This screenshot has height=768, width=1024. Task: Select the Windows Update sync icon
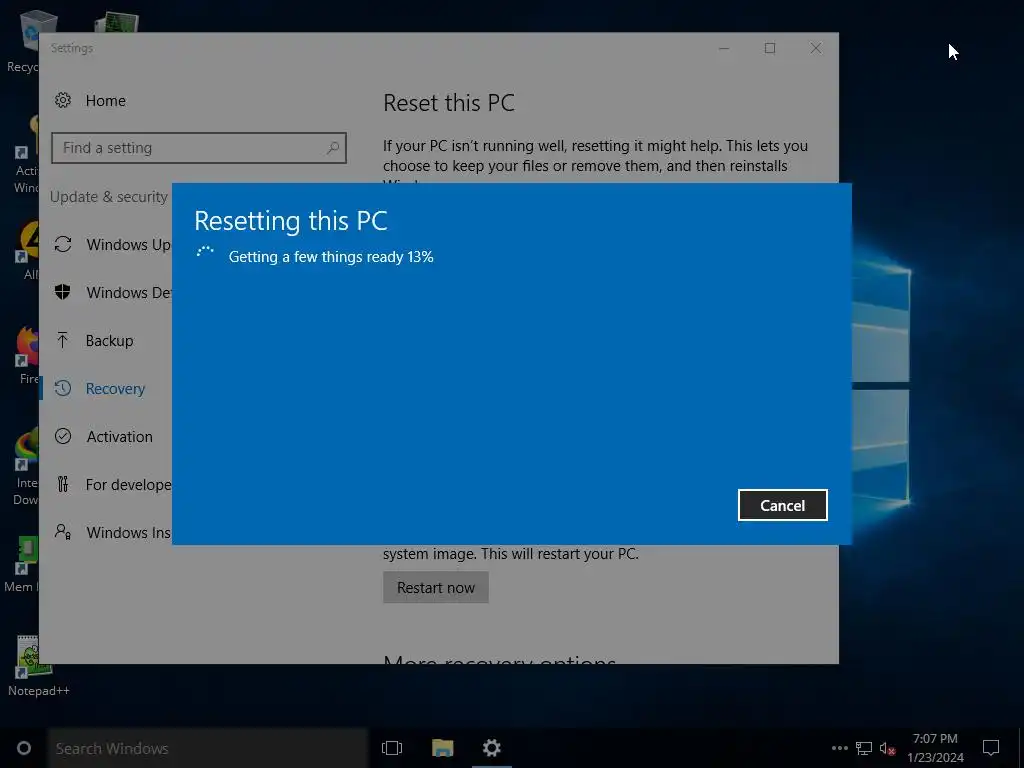tap(63, 244)
